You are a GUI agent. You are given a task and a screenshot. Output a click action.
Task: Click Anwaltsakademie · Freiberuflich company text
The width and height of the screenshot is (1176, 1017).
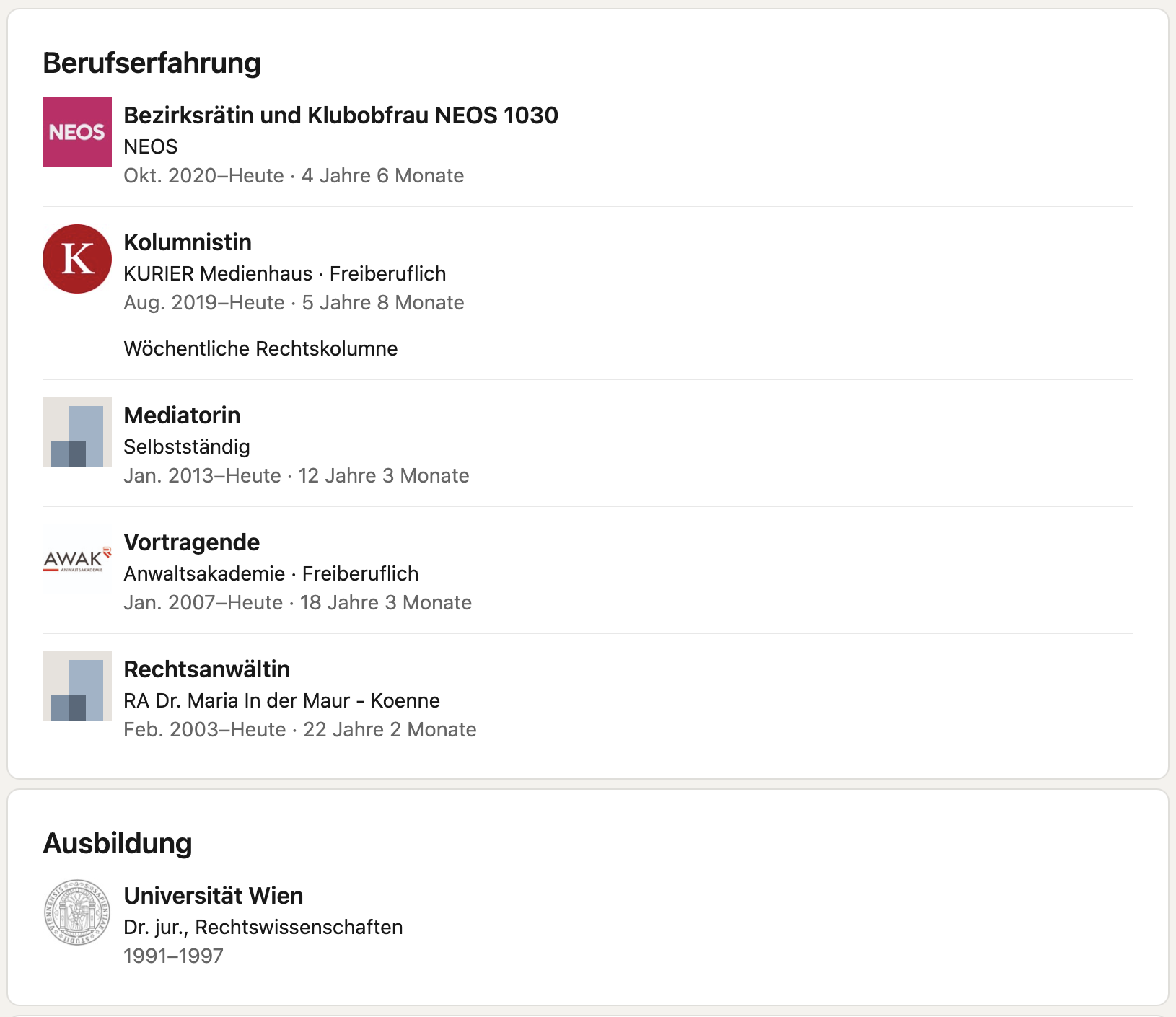[271, 573]
